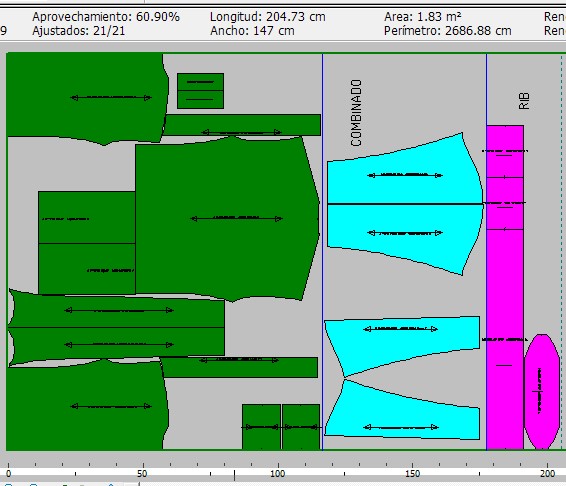Select the tall magenta rib strip

[505, 287]
